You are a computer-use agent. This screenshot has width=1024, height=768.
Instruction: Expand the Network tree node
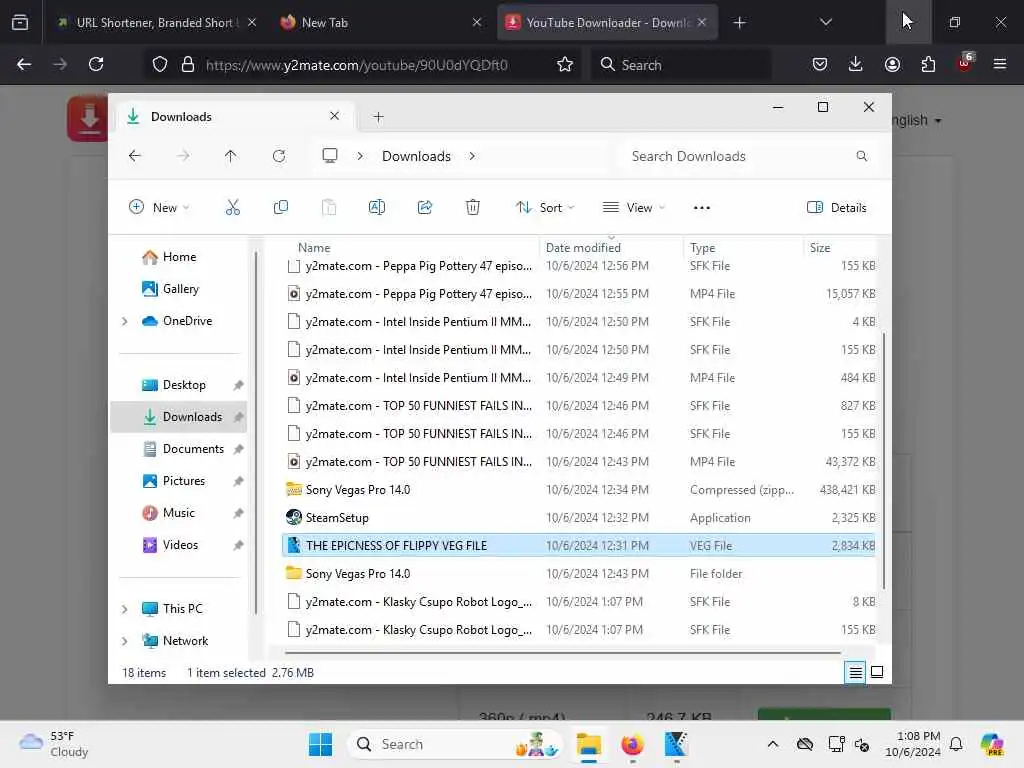tap(125, 641)
